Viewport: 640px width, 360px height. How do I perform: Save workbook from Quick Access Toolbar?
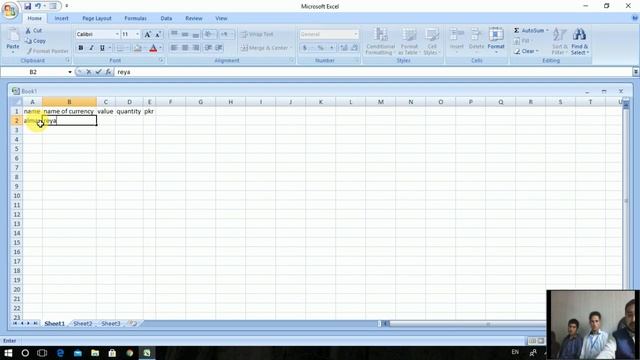(x=27, y=6)
